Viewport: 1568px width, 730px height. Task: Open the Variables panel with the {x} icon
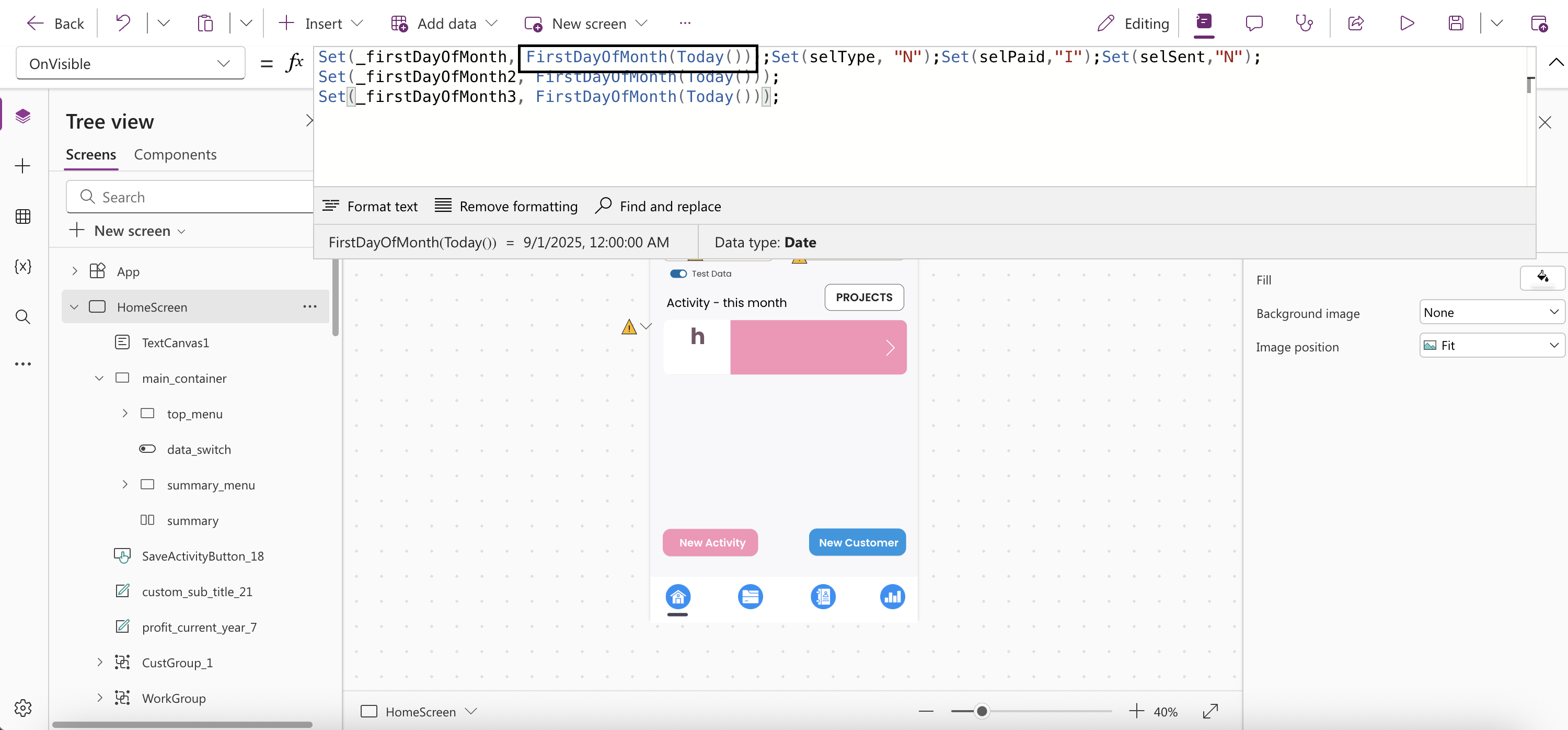[22, 266]
